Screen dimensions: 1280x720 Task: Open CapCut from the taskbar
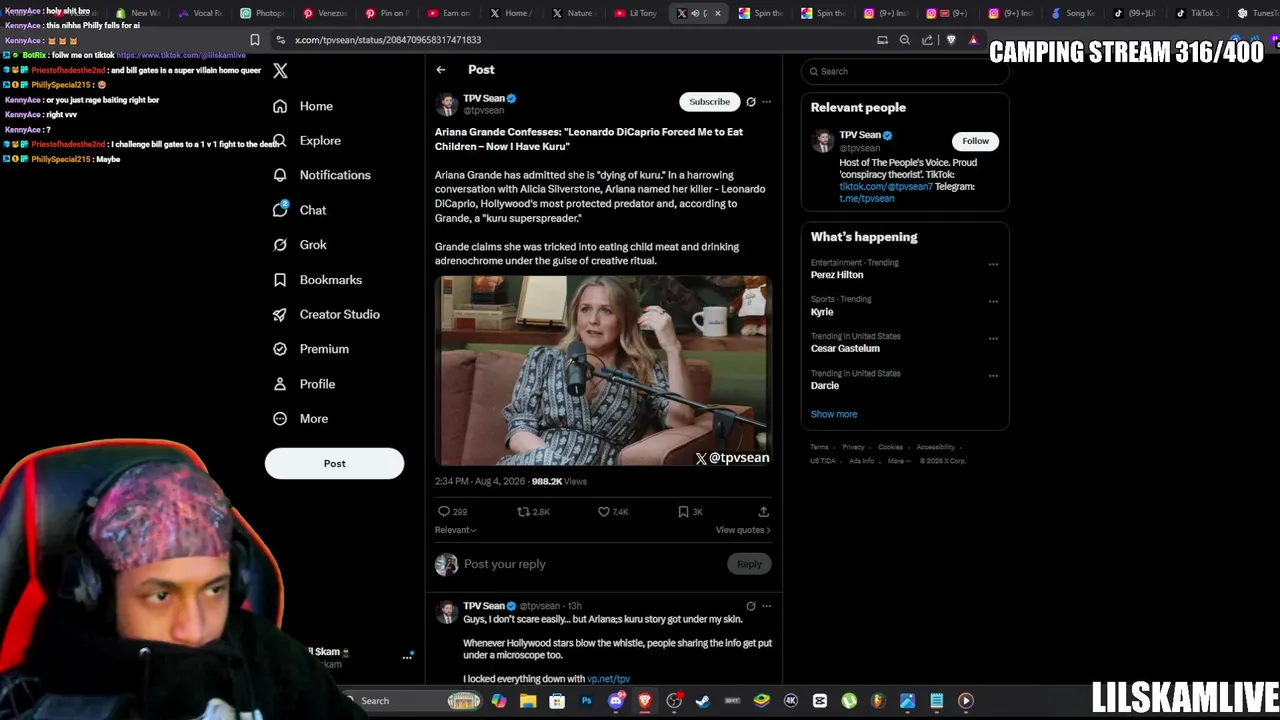[x=820, y=701]
